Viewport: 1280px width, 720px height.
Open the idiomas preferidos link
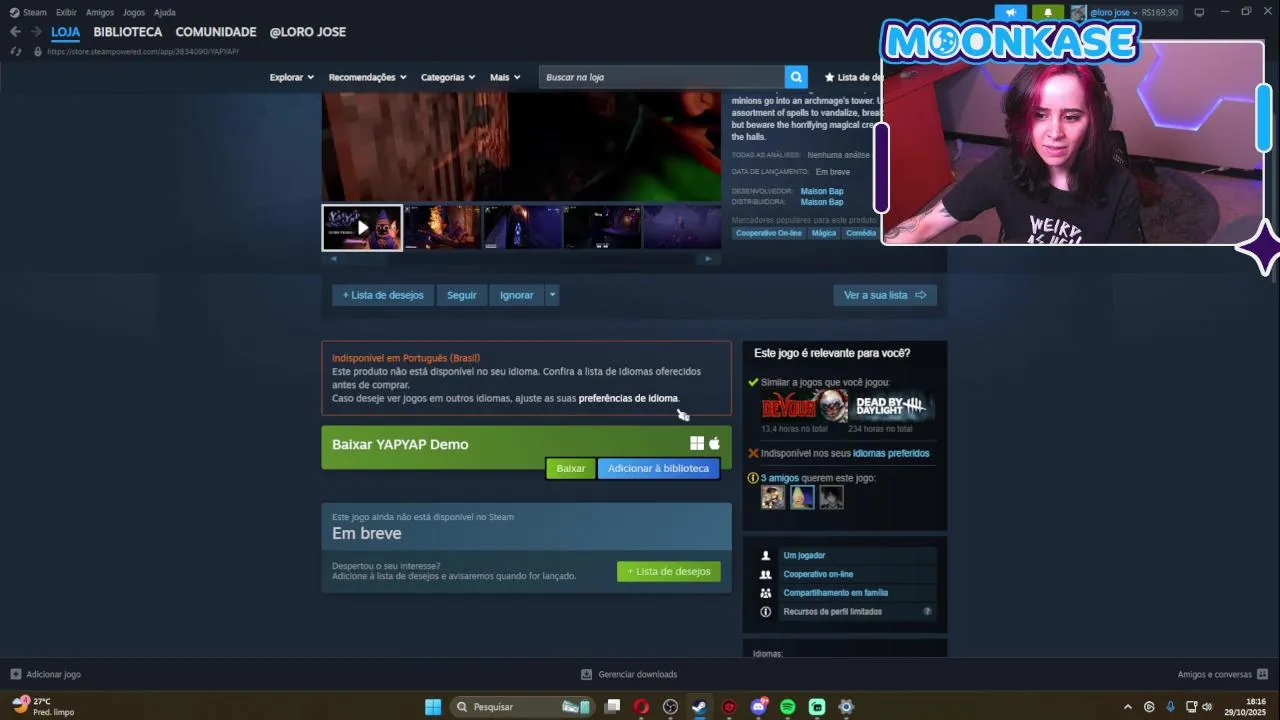(x=891, y=453)
